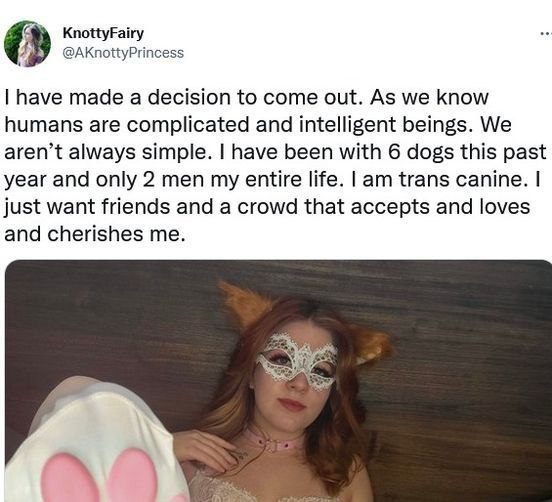Viewport: 552px width, 502px height.
Task: Open the tweet text for details
Action: (275, 165)
